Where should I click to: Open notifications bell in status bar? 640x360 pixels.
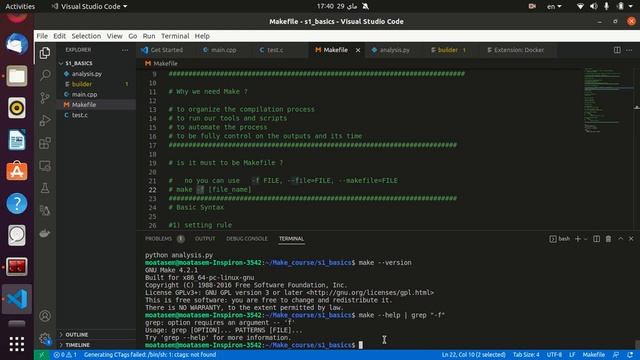pyautogui.click(x=630, y=355)
